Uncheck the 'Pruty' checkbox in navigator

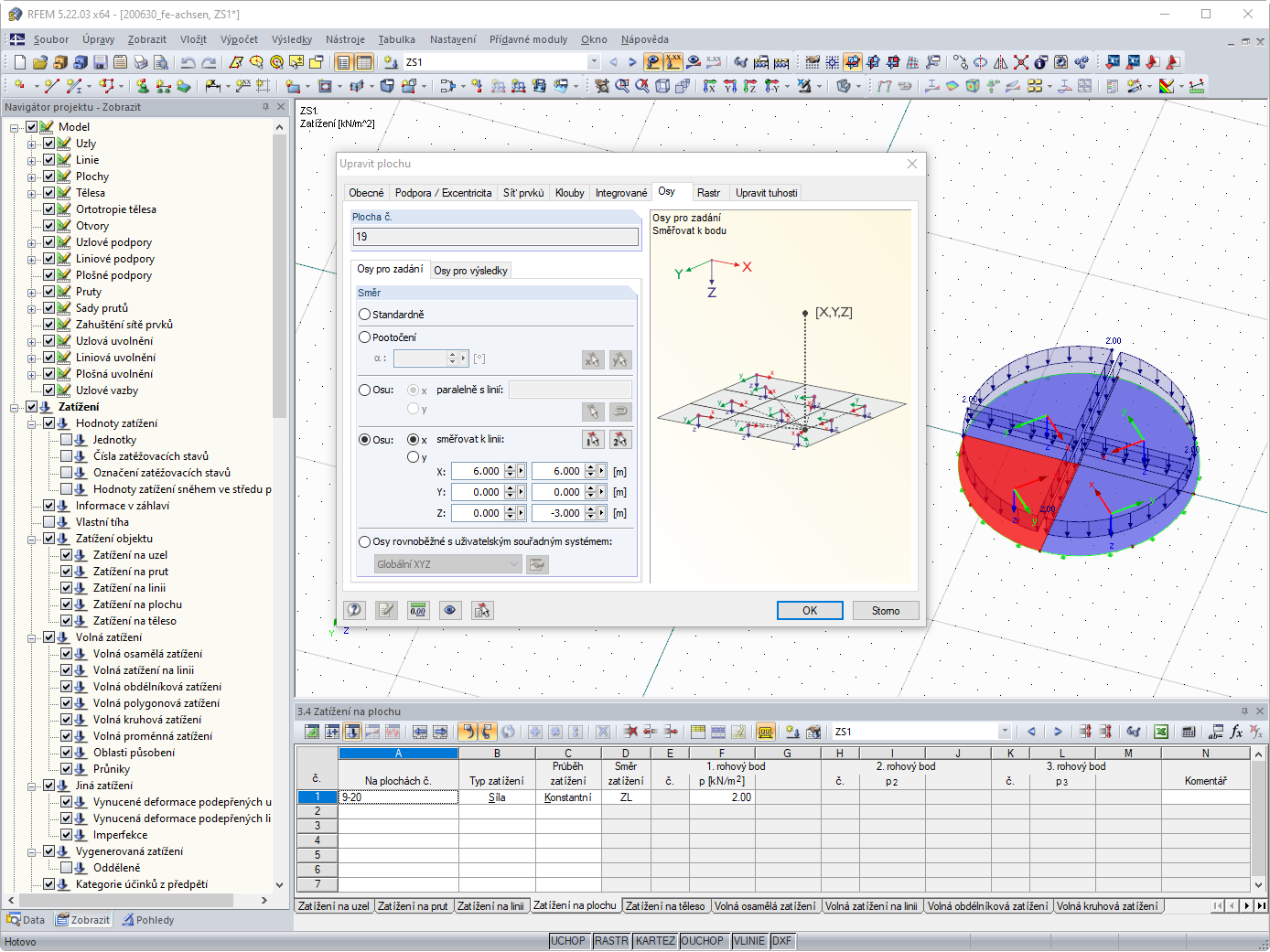[x=49, y=292]
